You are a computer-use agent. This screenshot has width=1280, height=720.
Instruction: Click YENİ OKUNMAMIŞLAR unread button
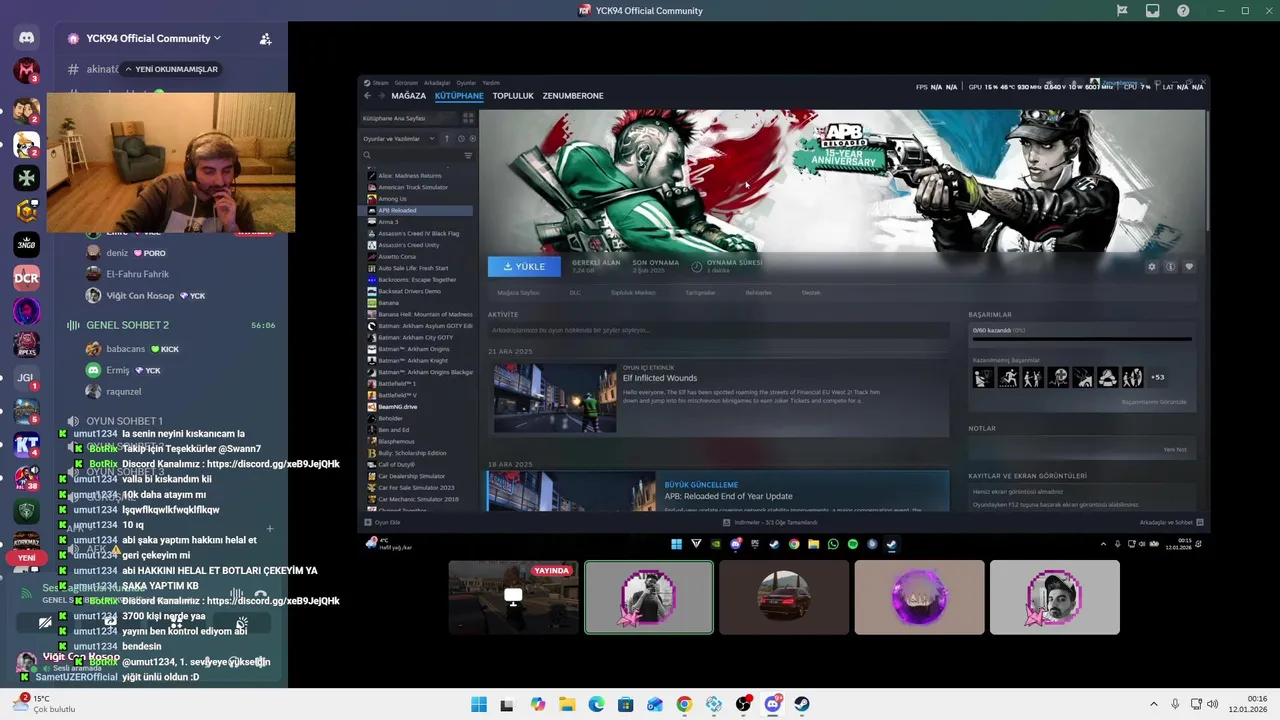[x=170, y=69]
